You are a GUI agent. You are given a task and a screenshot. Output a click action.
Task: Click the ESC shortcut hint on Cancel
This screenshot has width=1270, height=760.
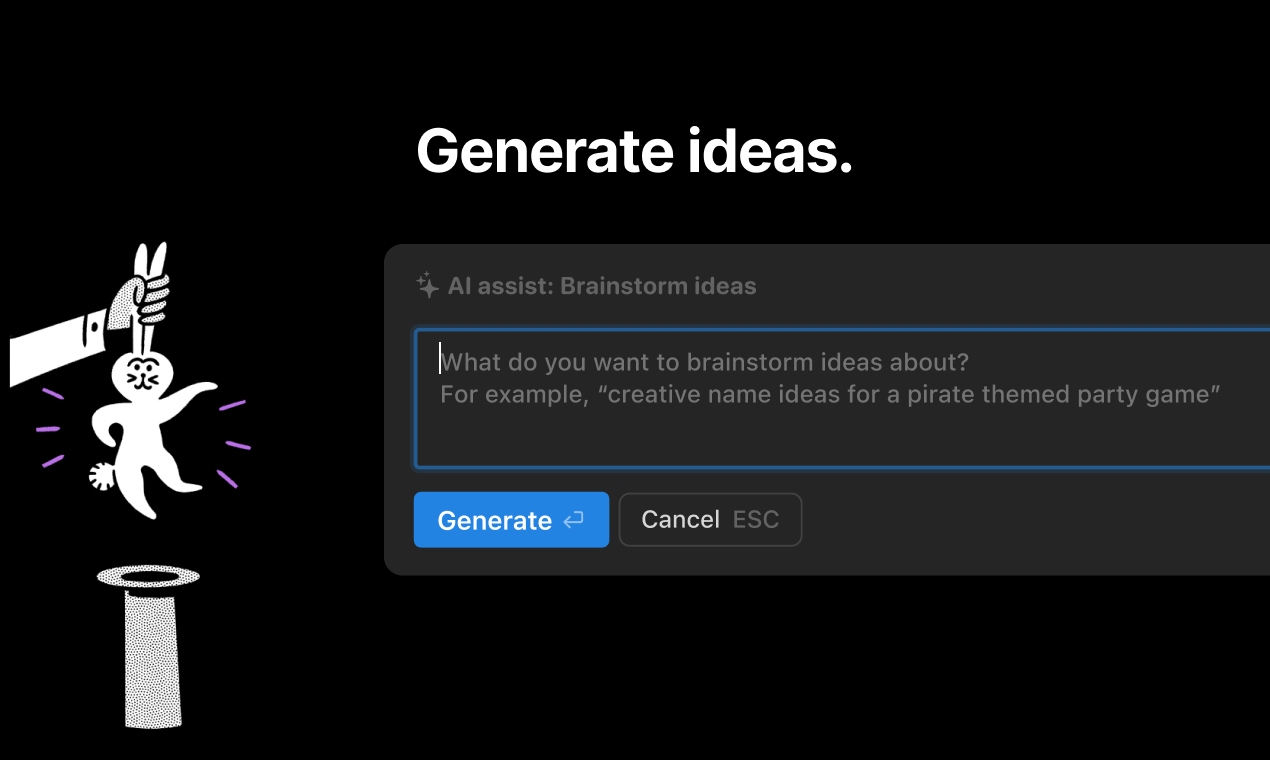pyautogui.click(x=756, y=520)
